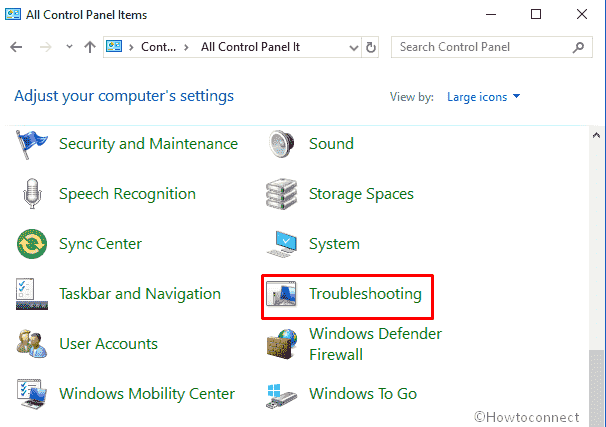Open the Sync Center green icon
The image size is (606, 427).
pyautogui.click(x=32, y=244)
